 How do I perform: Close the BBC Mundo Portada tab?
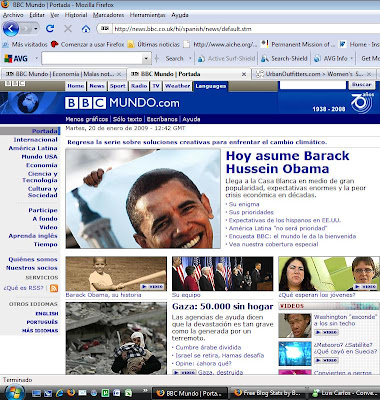pos(244,74)
